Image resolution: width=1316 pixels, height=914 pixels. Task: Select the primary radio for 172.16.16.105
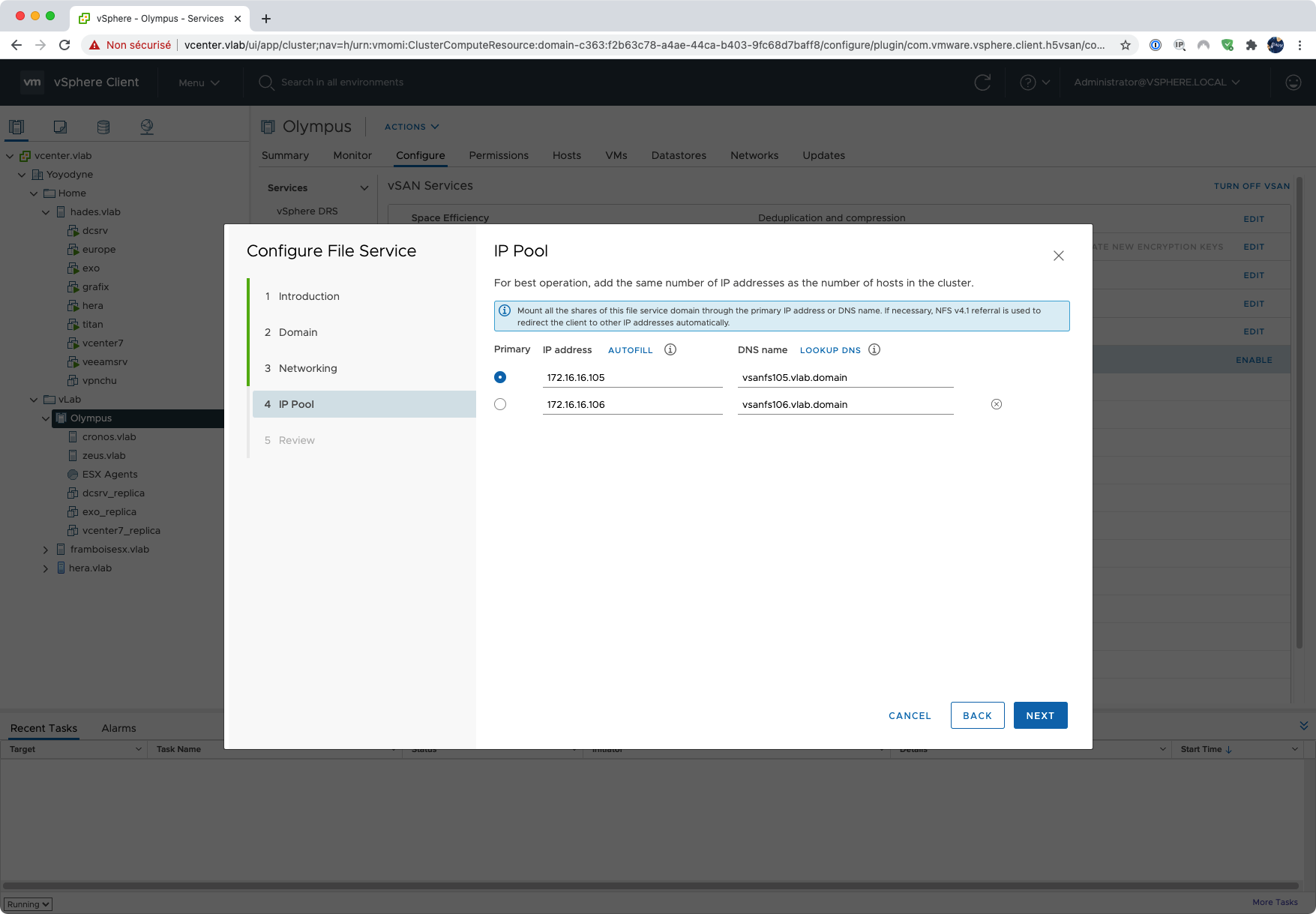click(x=500, y=377)
